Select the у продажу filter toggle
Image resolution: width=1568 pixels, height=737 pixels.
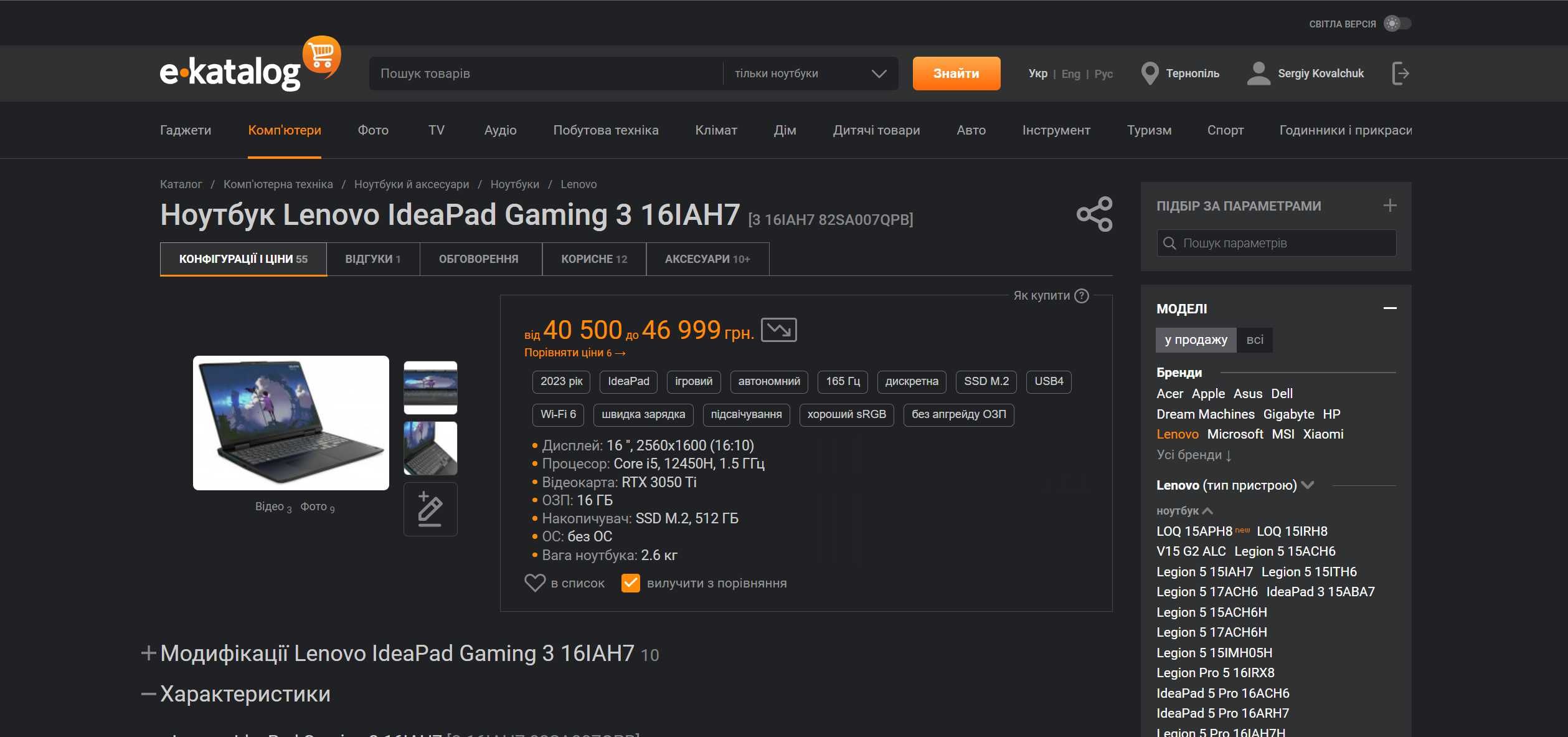click(1196, 340)
